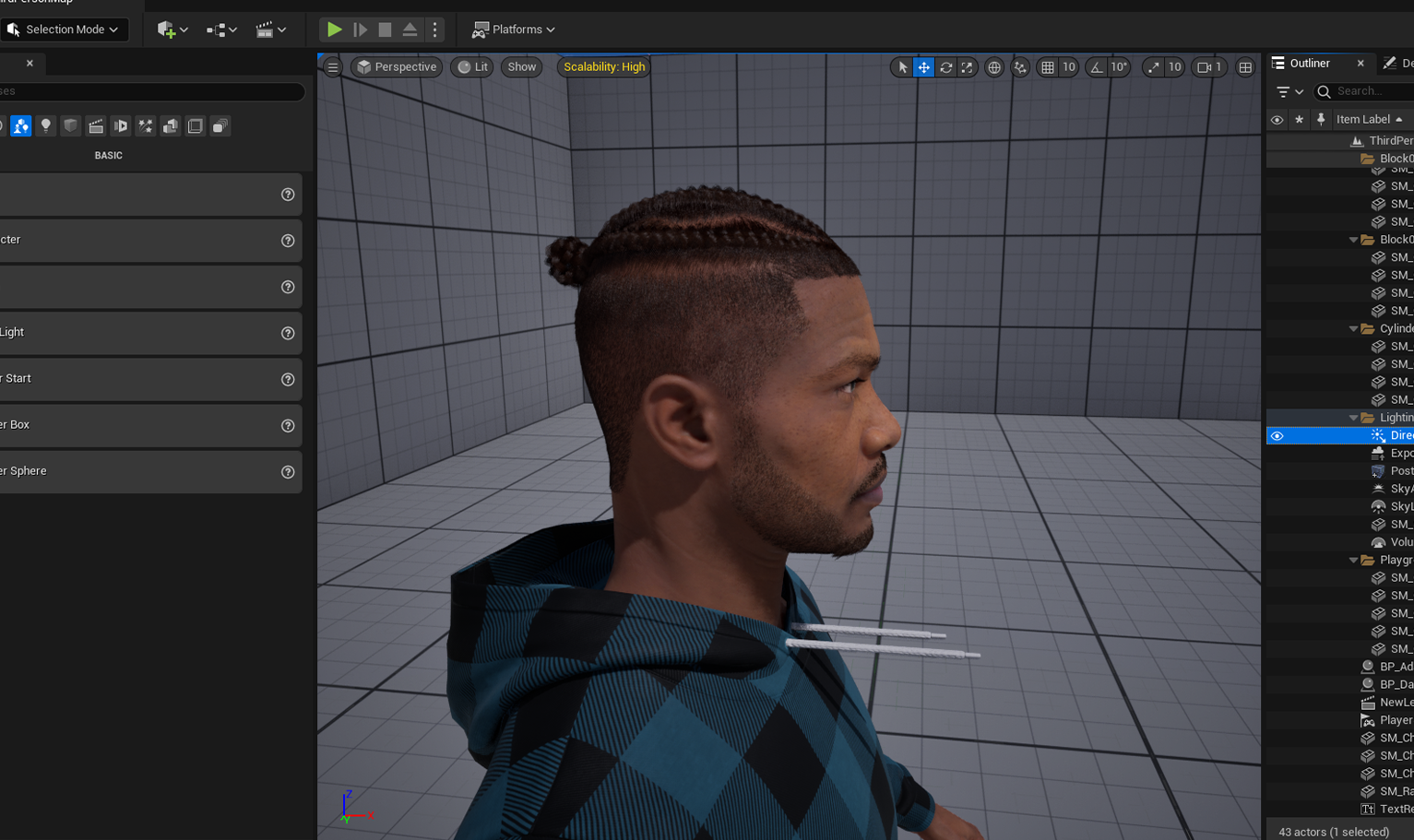Open the quick add content menu
1414x840 pixels.
tap(172, 30)
